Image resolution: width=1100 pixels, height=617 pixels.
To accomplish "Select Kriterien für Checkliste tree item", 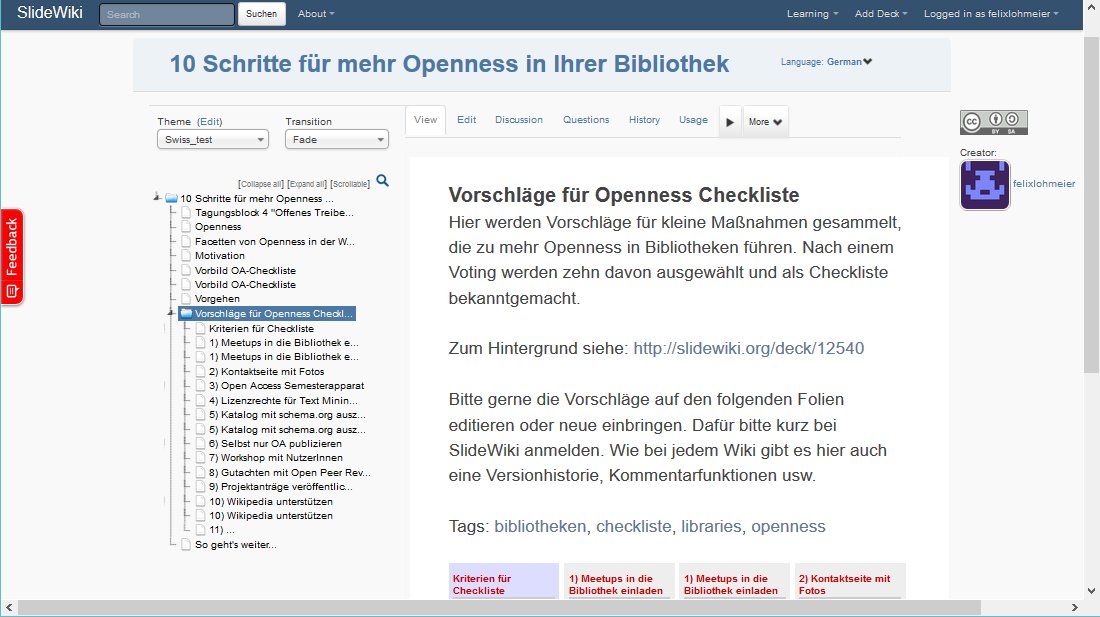I will (x=261, y=329).
